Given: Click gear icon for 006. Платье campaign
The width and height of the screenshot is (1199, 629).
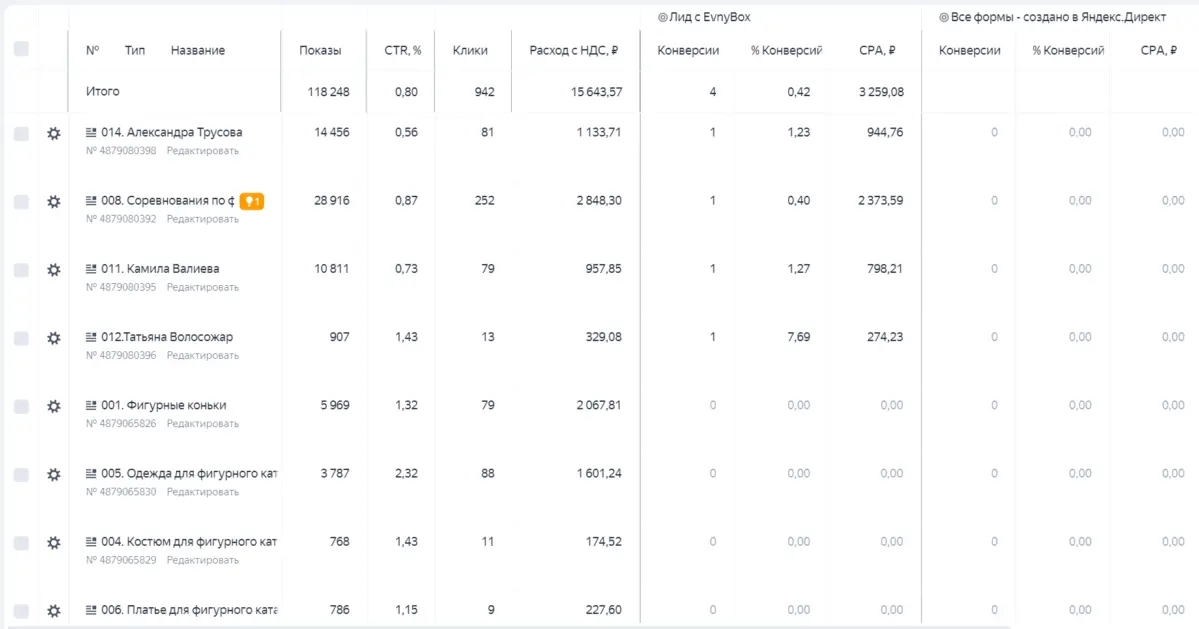Looking at the screenshot, I should 54,611.
